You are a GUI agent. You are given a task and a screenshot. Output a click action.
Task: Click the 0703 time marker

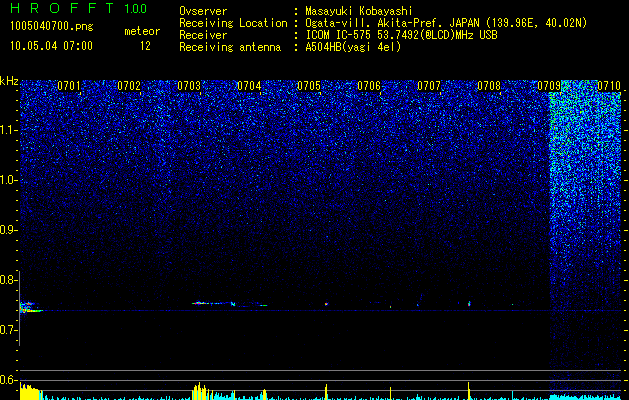(189, 86)
